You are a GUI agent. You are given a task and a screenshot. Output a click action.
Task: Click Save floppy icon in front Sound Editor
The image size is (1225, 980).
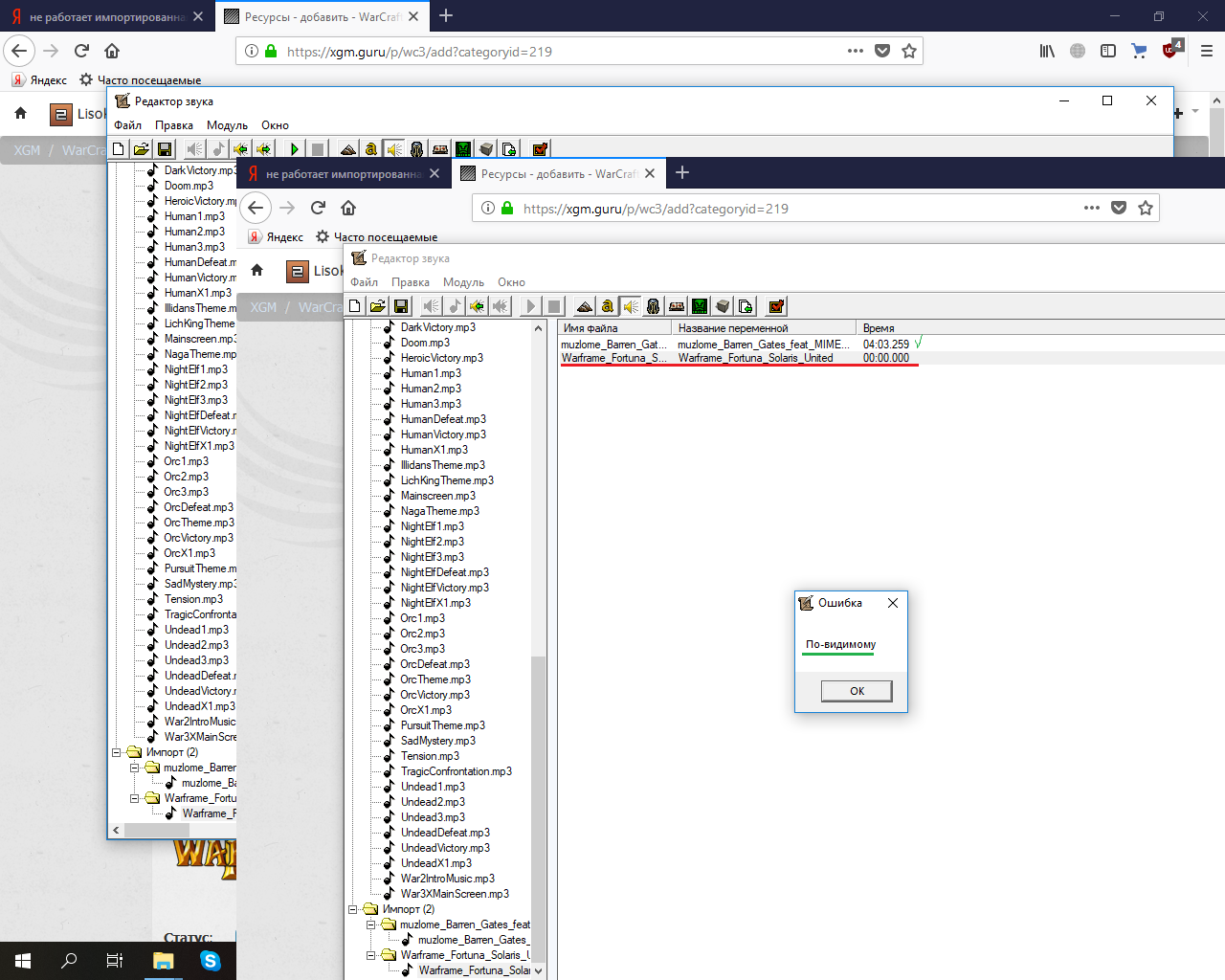(x=401, y=306)
